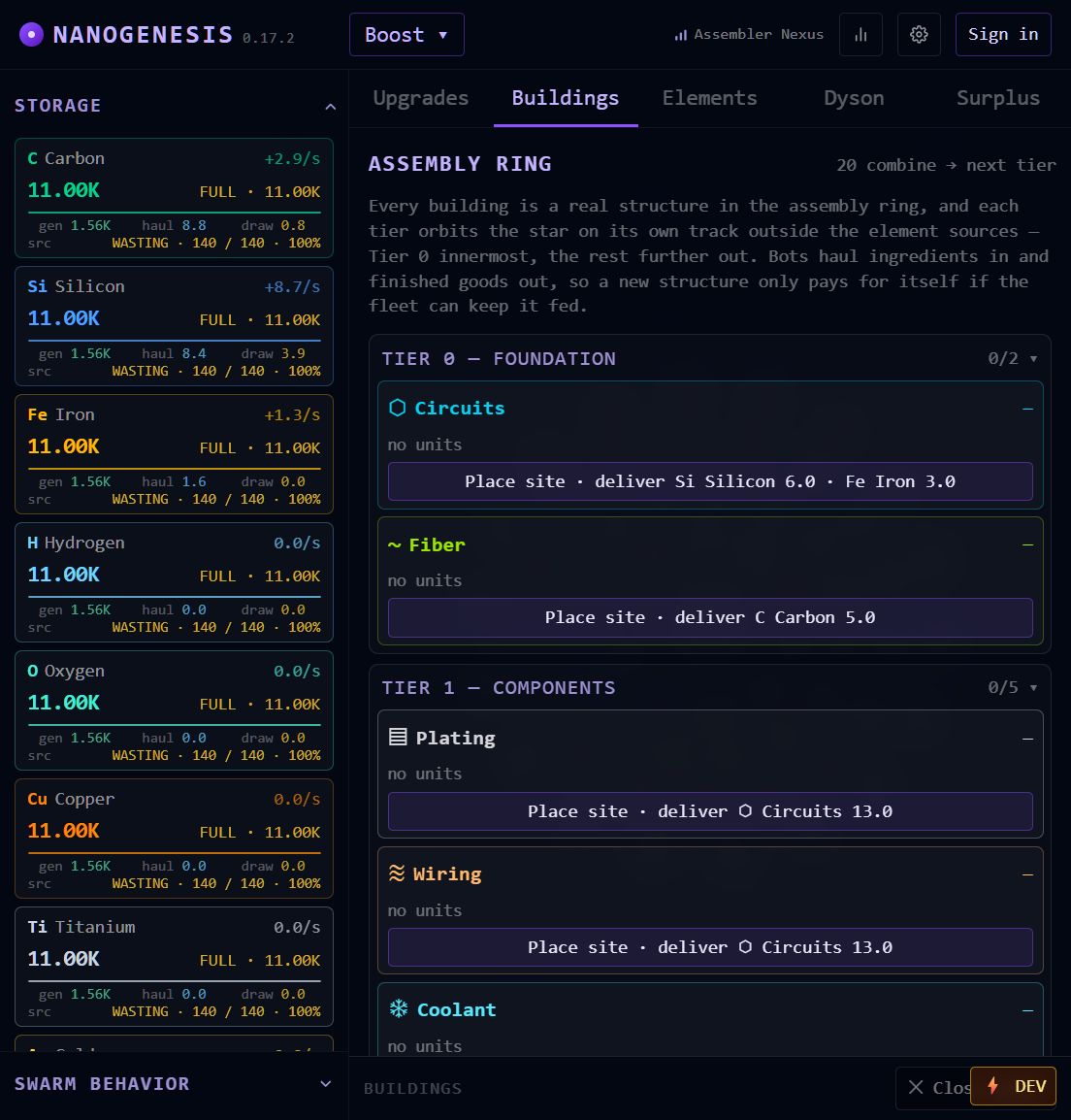Expand the Swarm Behavior section
1071x1120 pixels.
326,1083
